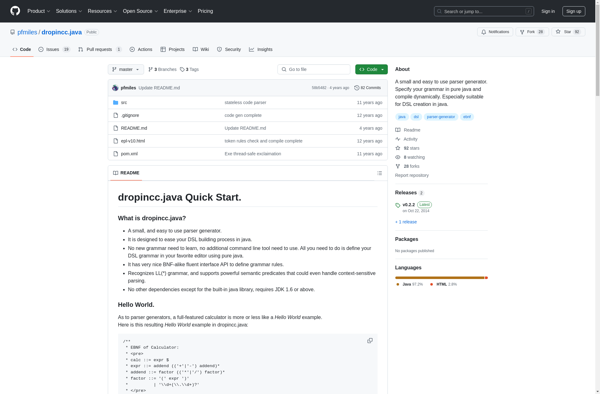Open the README.md file
The image size is (600, 394).
(134, 128)
